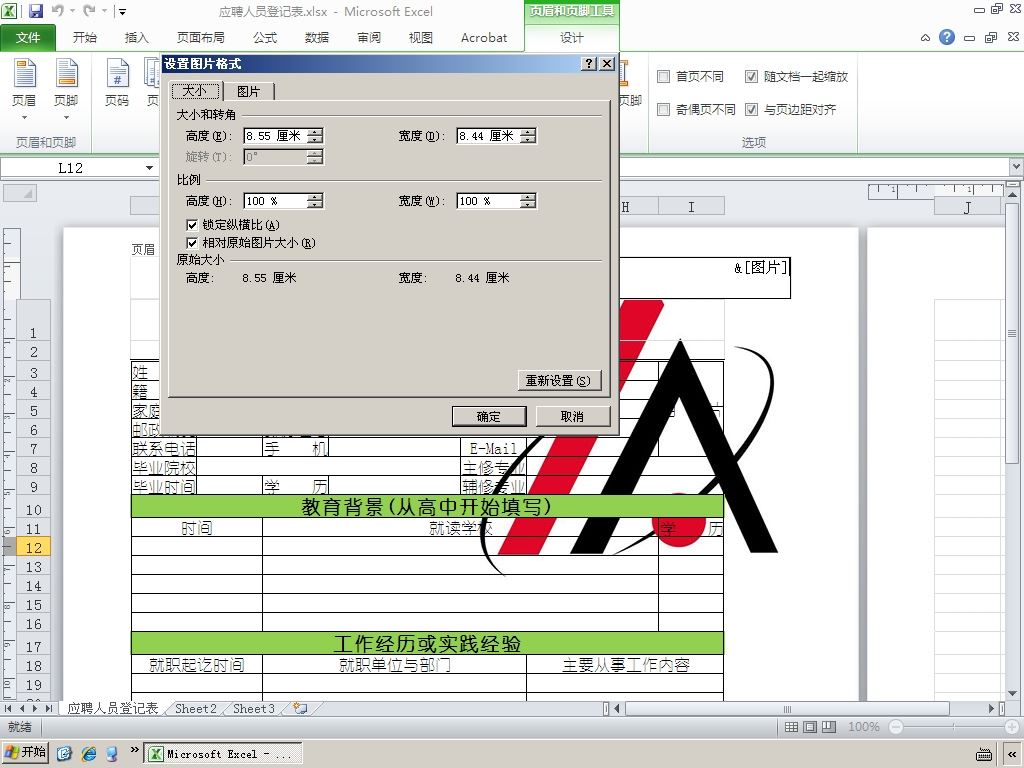The height and width of the screenshot is (768, 1024).
Task: Click the horizontal scrollbar track
Action: coord(787,709)
